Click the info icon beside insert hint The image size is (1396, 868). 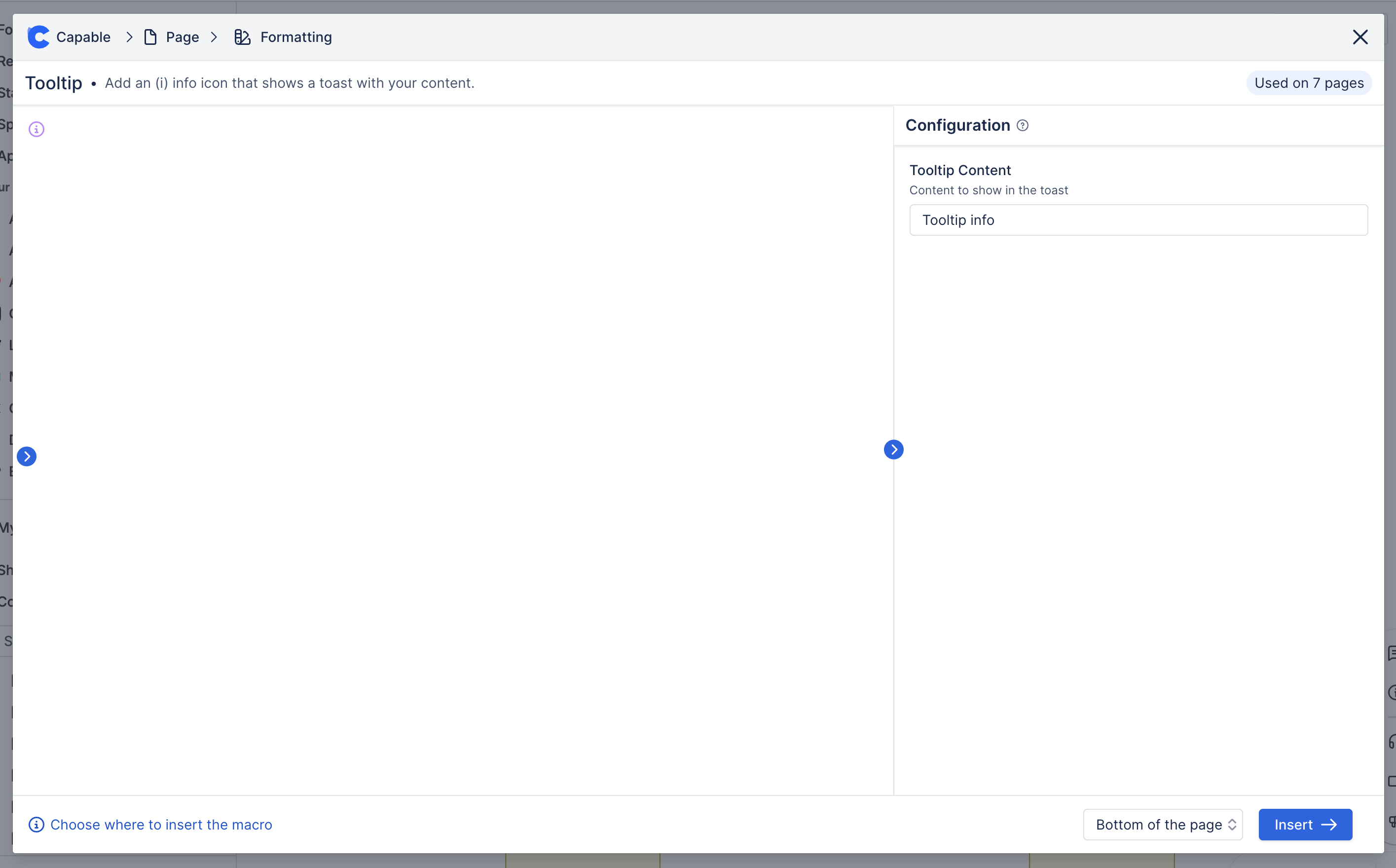pyautogui.click(x=36, y=825)
